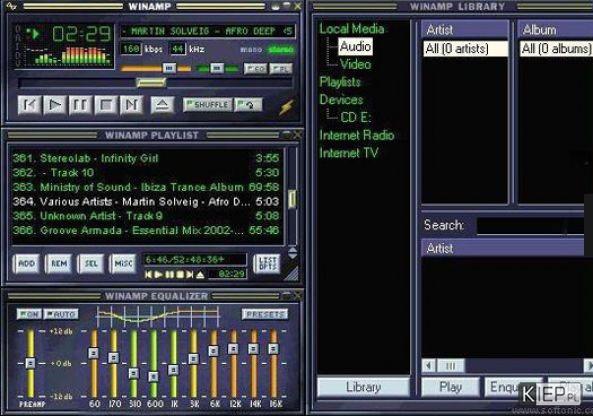The width and height of the screenshot is (593, 416).
Task: Open the playlist ADD menu
Action: click(x=26, y=263)
